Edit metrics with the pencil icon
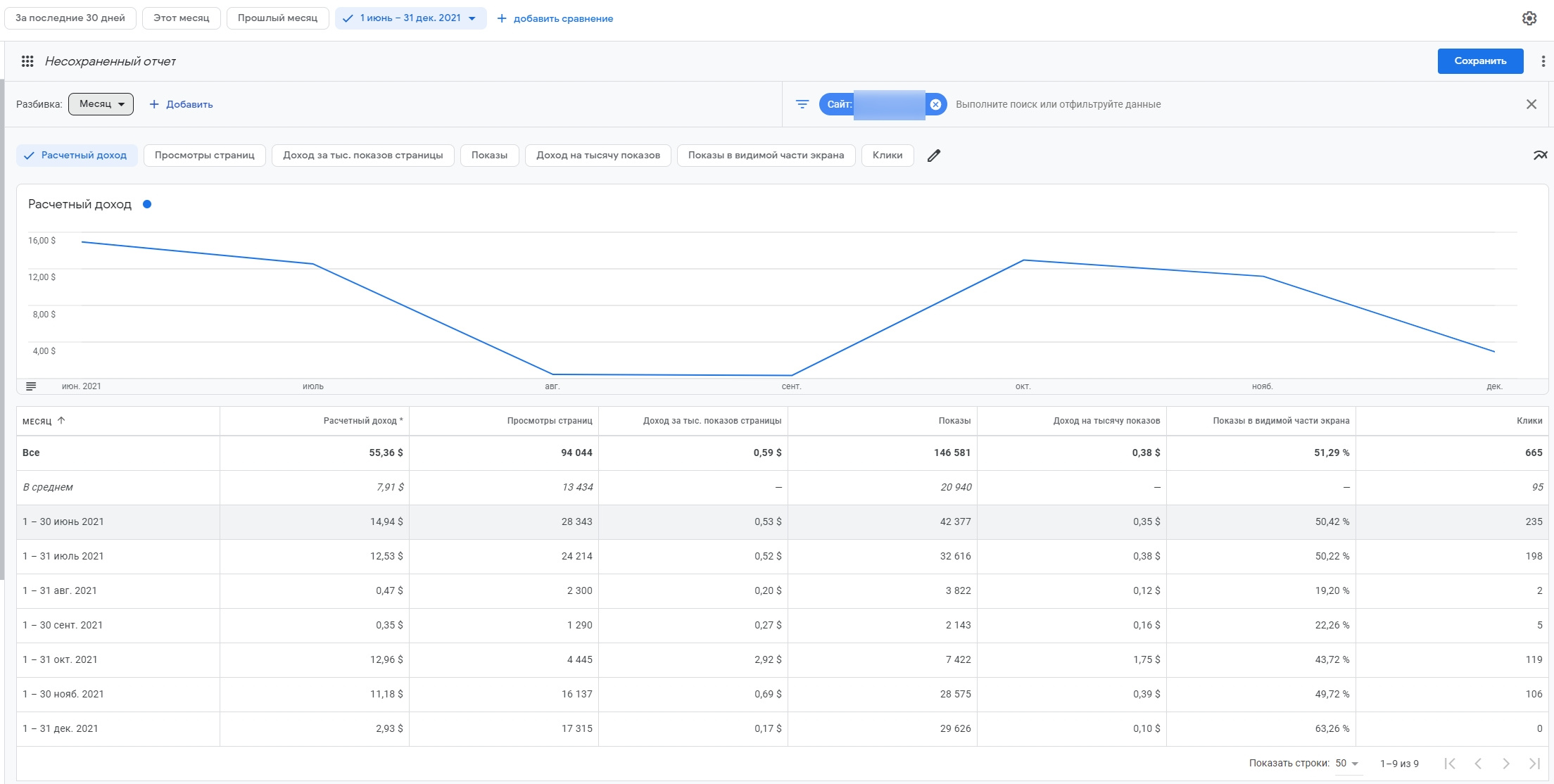Image resolution: width=1554 pixels, height=784 pixels. 933,156
